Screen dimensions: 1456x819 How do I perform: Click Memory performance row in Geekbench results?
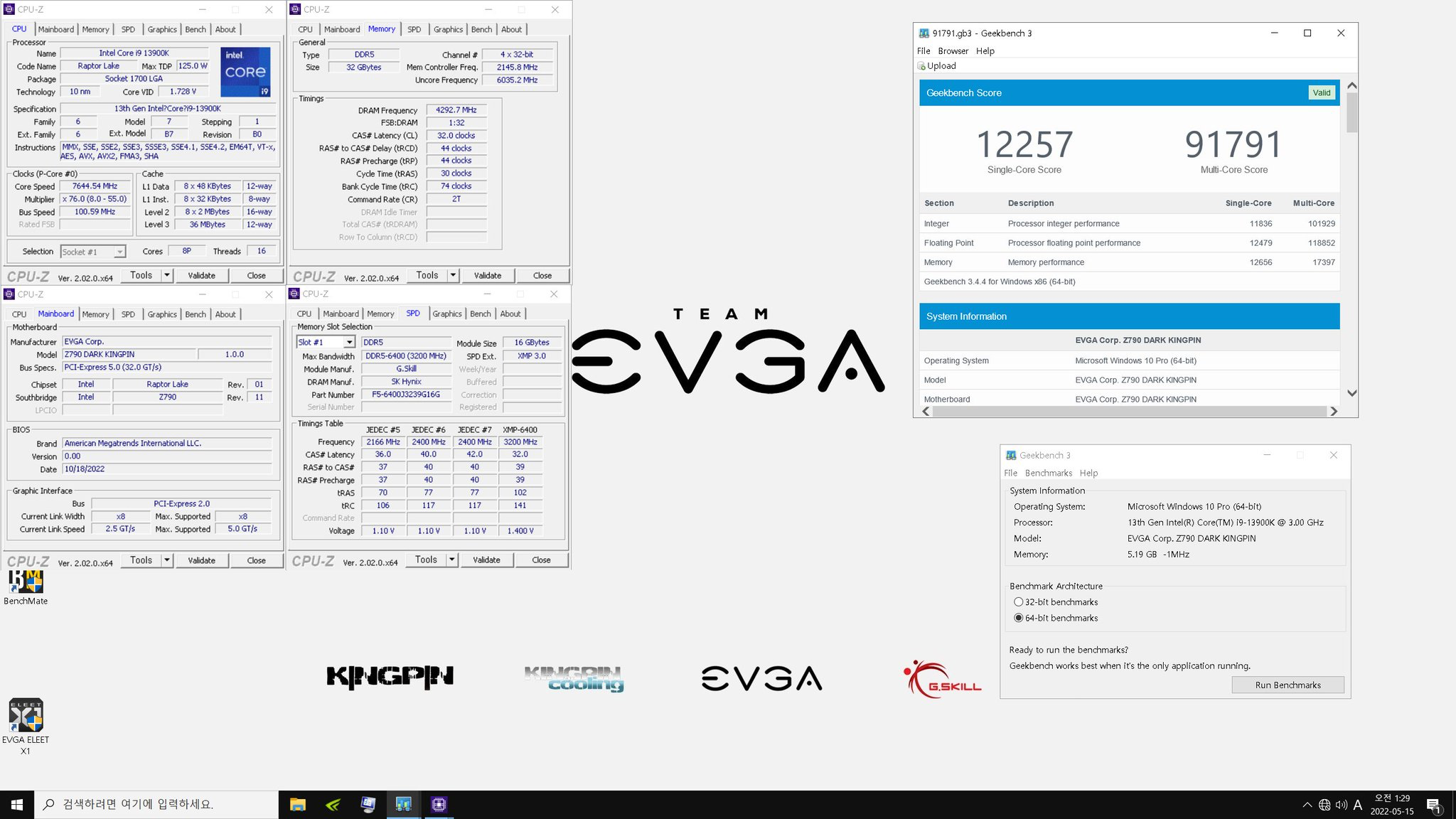click(1129, 262)
